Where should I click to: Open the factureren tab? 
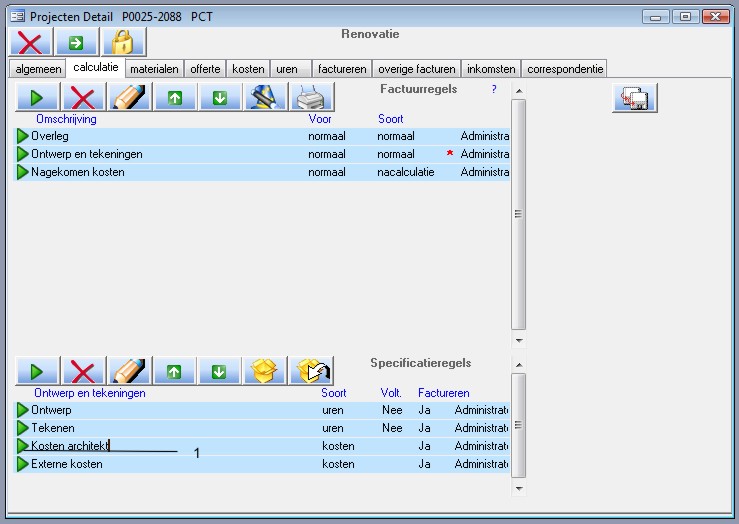coord(342,69)
